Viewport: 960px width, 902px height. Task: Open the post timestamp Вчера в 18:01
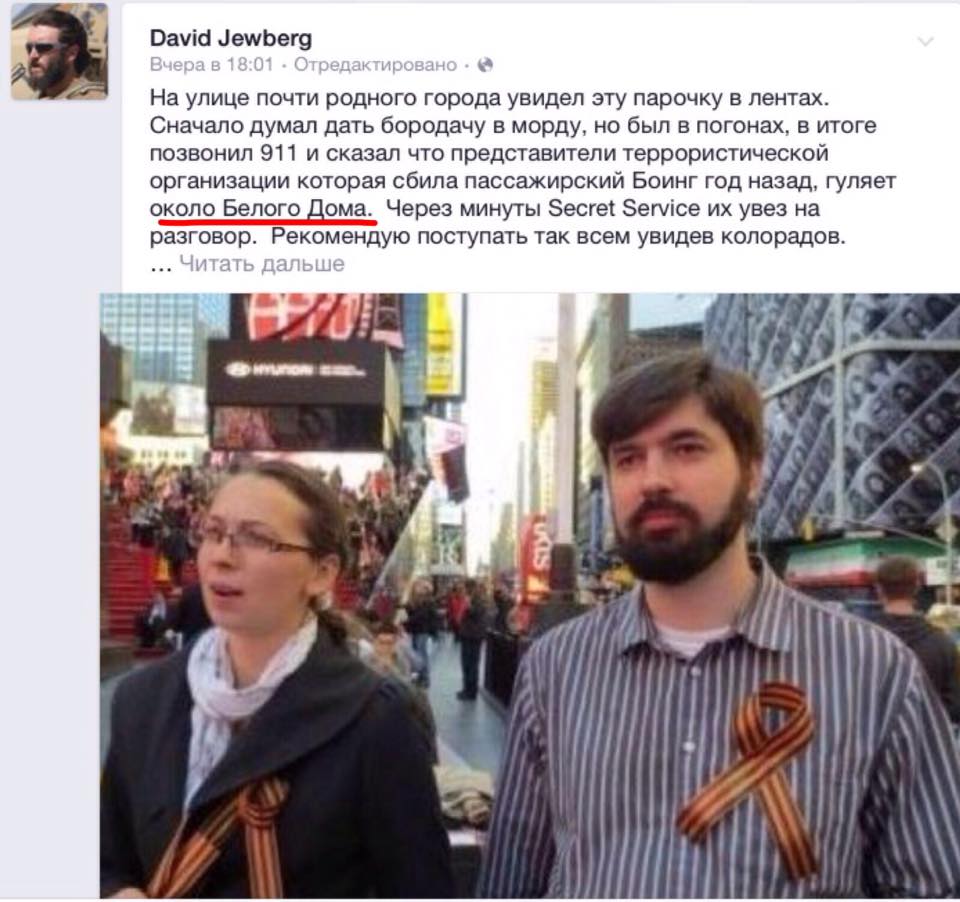coord(211,64)
